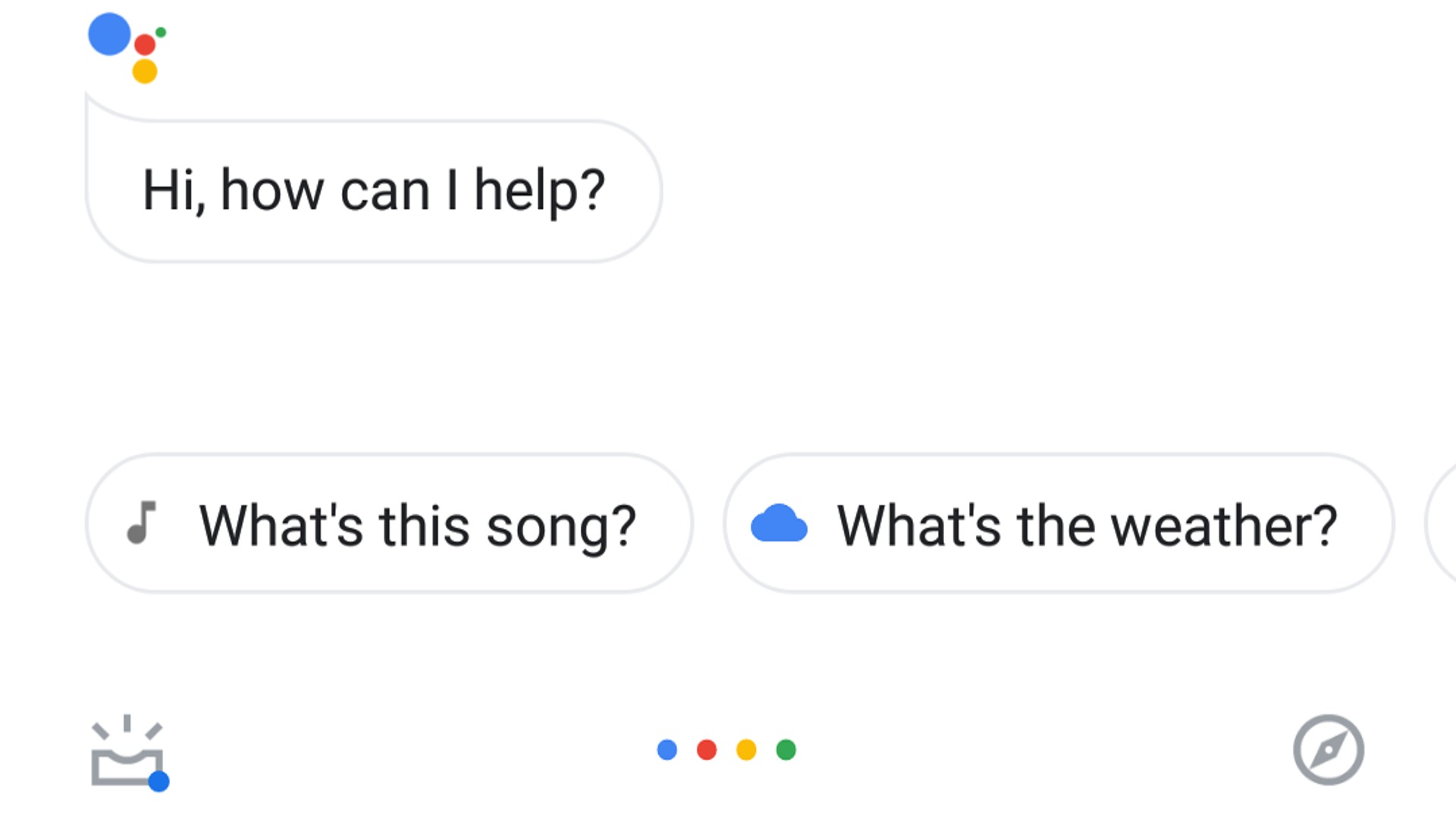
Task: Tap the blue dot in listening indicator
Action: (x=667, y=750)
